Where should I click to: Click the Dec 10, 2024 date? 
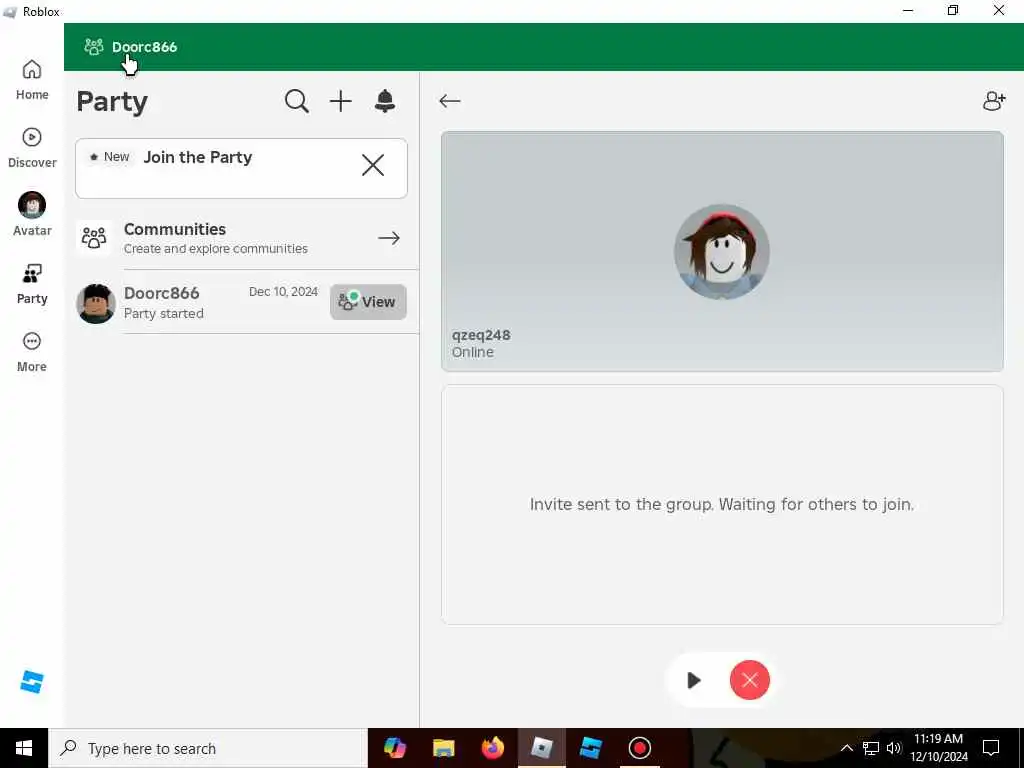(x=283, y=292)
